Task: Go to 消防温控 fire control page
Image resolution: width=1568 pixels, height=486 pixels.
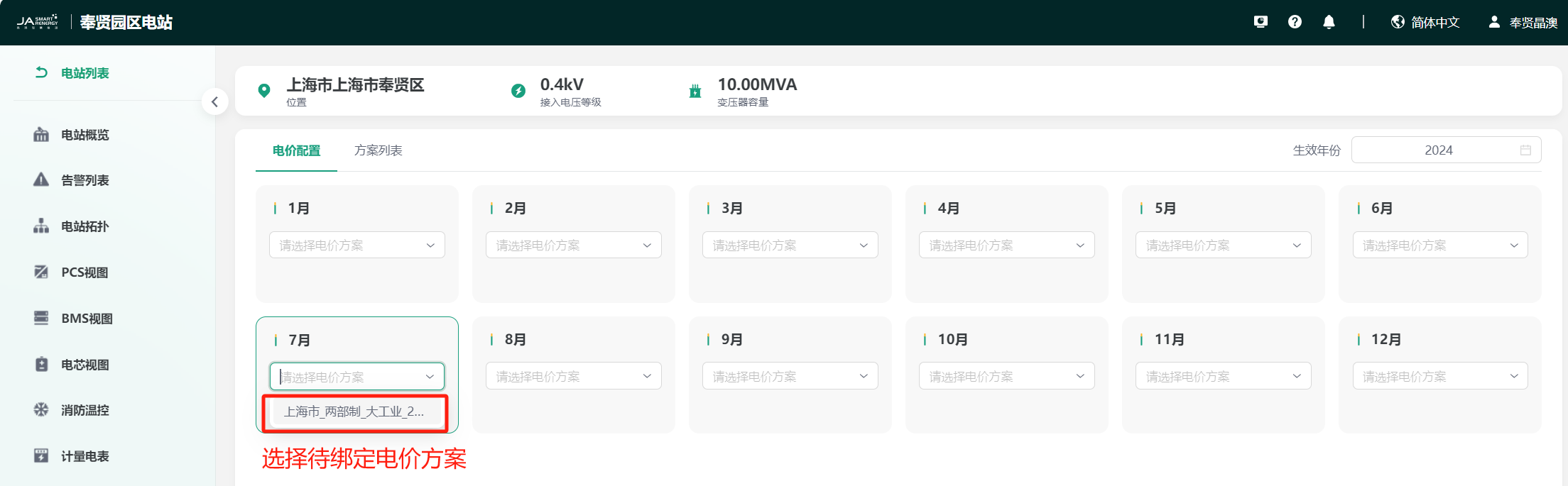Action: [x=85, y=410]
